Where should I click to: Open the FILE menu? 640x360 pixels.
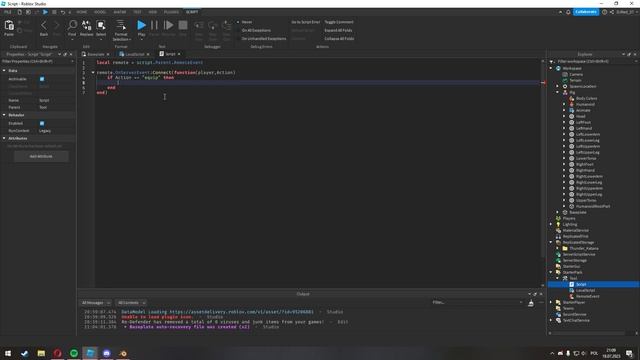click(8, 12)
